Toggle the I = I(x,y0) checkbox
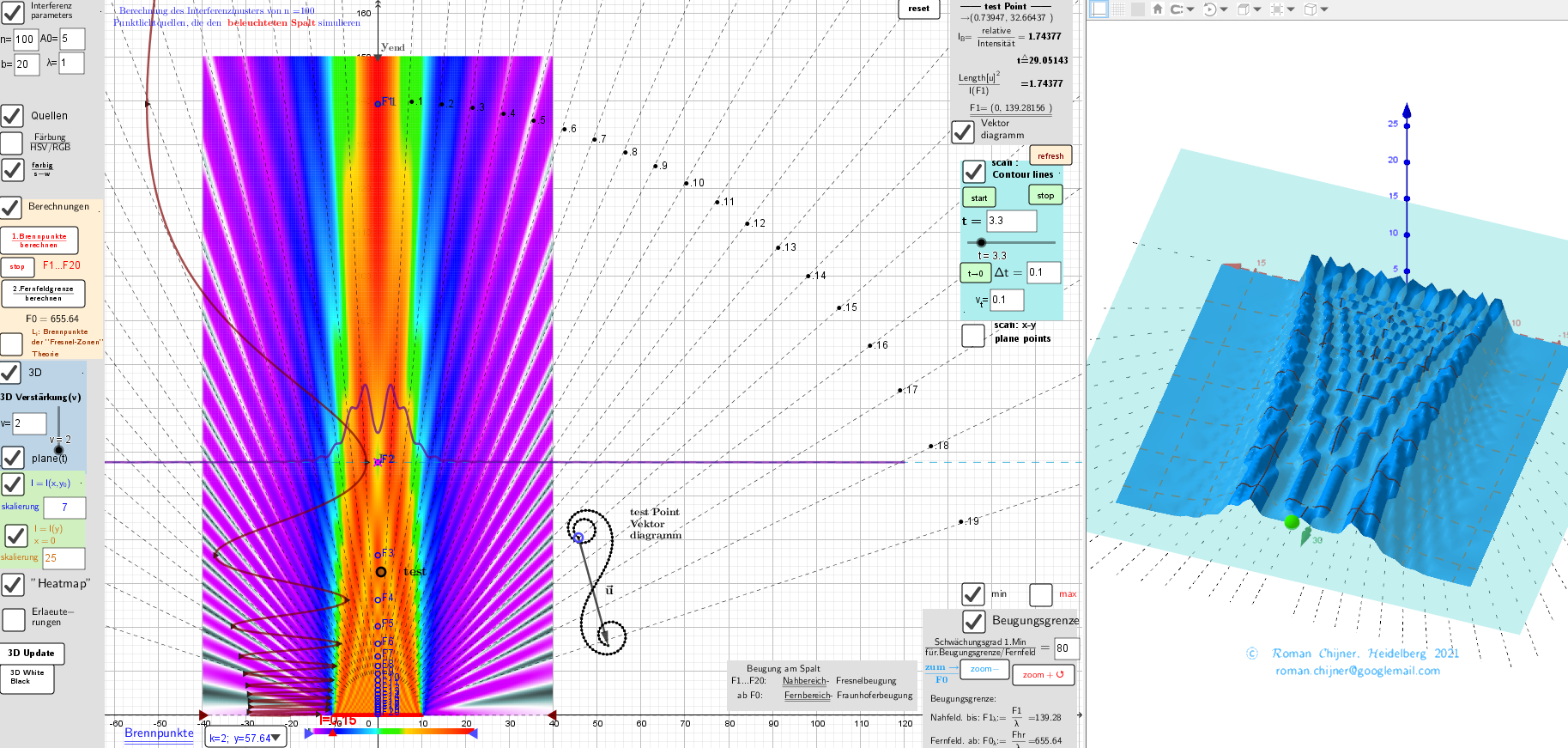 [12, 483]
